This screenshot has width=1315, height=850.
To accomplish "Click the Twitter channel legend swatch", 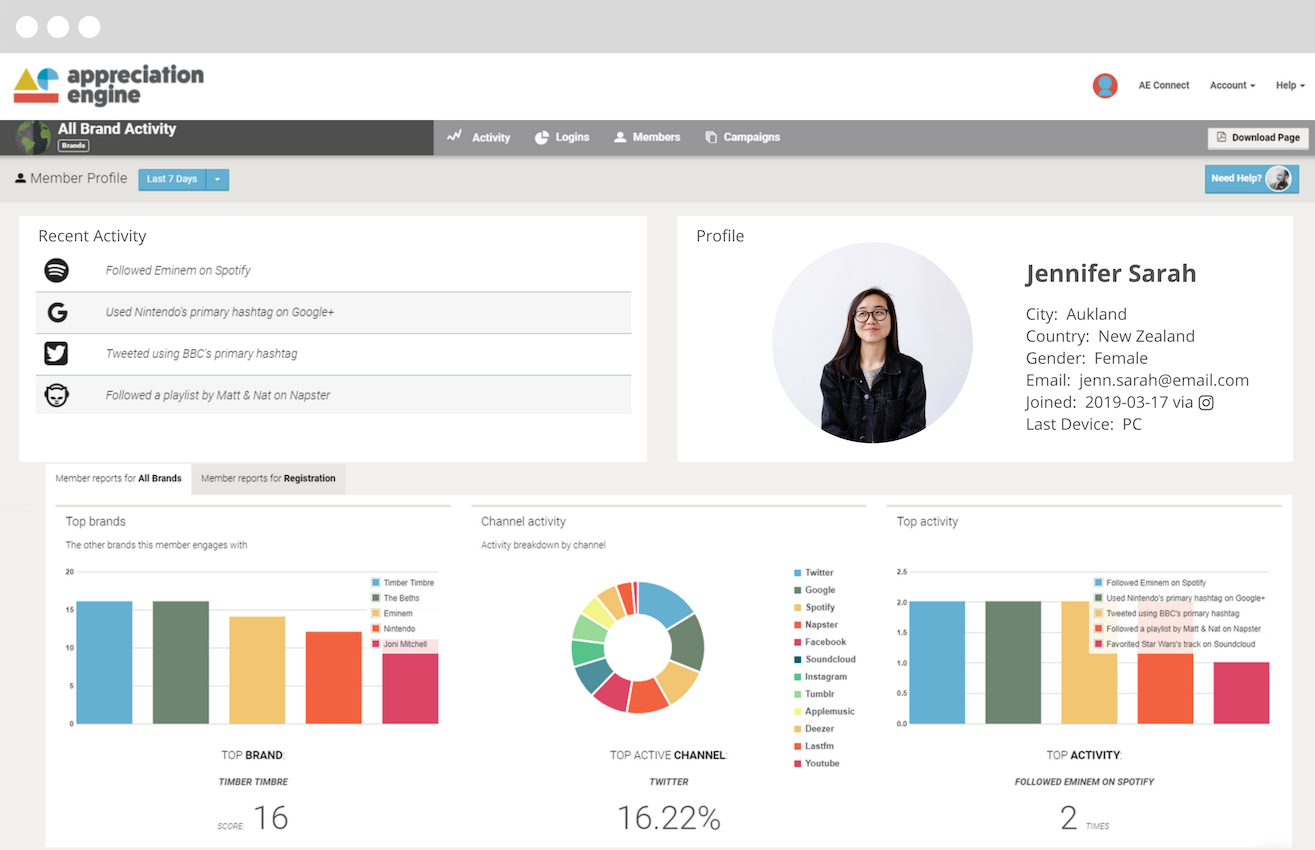I will (798, 573).
